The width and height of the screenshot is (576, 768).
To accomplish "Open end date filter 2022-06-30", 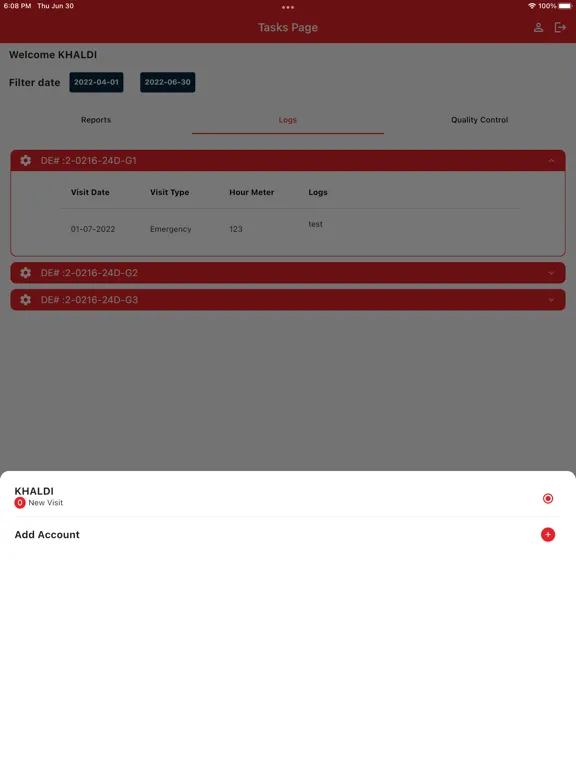I will click(x=168, y=82).
